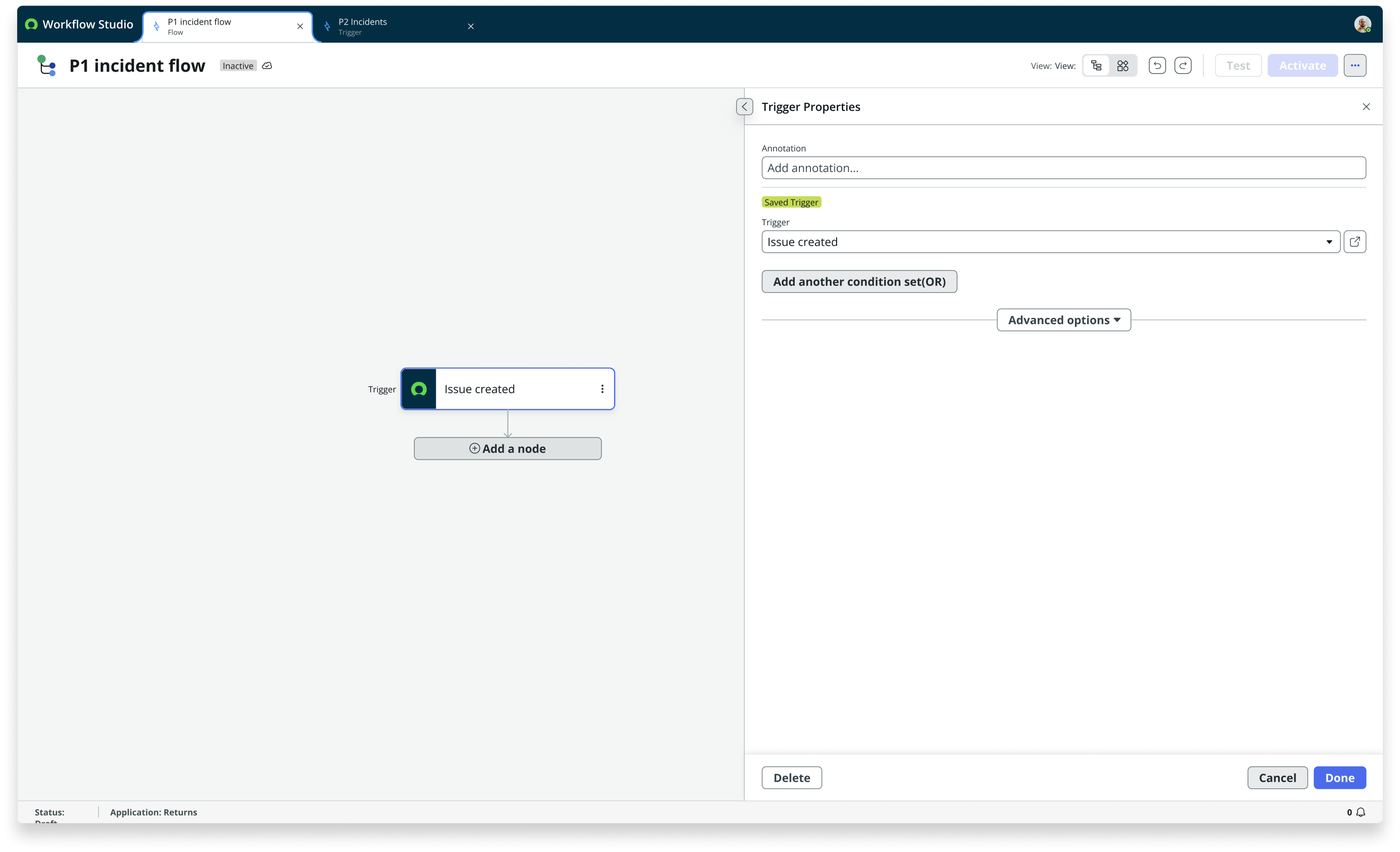Open Issue created node kebab menu
The image size is (1400, 852).
point(602,389)
